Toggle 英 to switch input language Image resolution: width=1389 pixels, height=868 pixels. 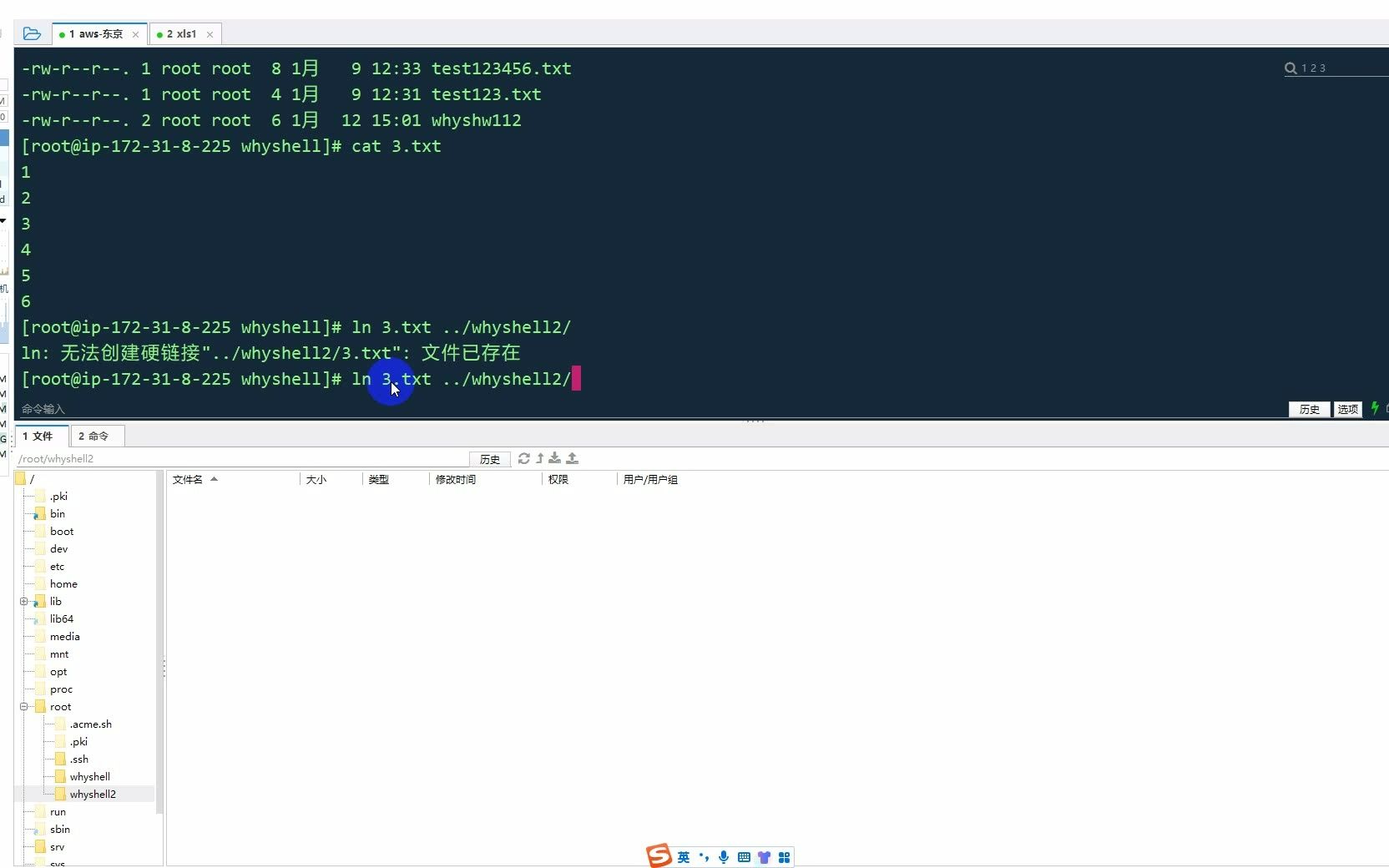[684, 856]
